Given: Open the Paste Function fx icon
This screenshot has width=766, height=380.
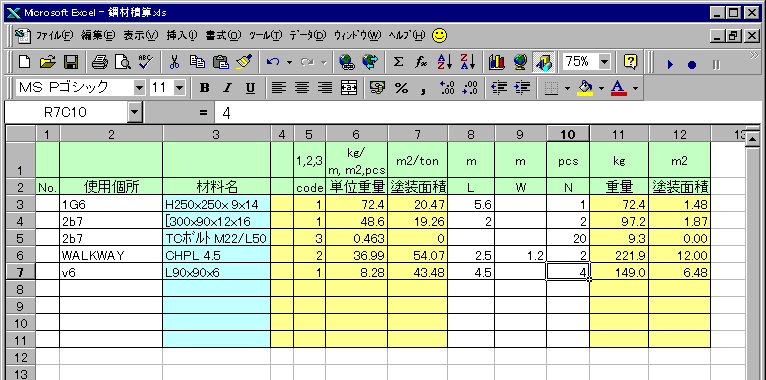Looking at the screenshot, I should [x=421, y=62].
